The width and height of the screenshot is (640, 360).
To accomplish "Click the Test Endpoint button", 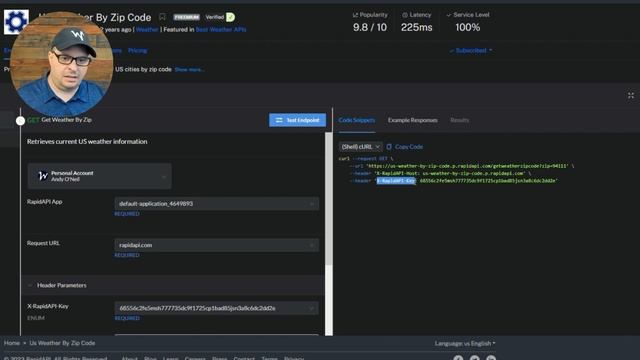I will (298, 120).
